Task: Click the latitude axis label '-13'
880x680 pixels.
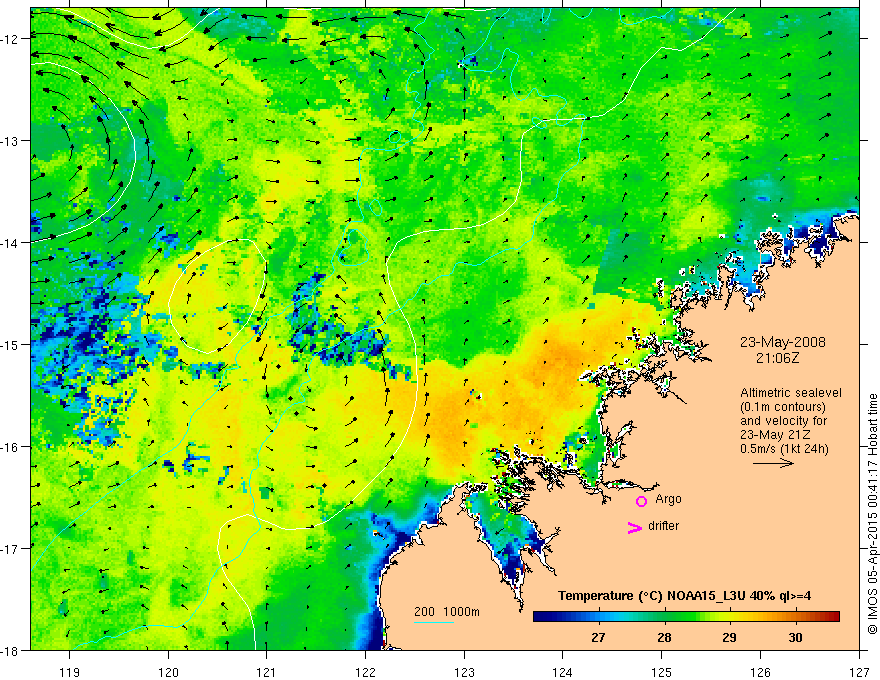Action: click(11, 141)
